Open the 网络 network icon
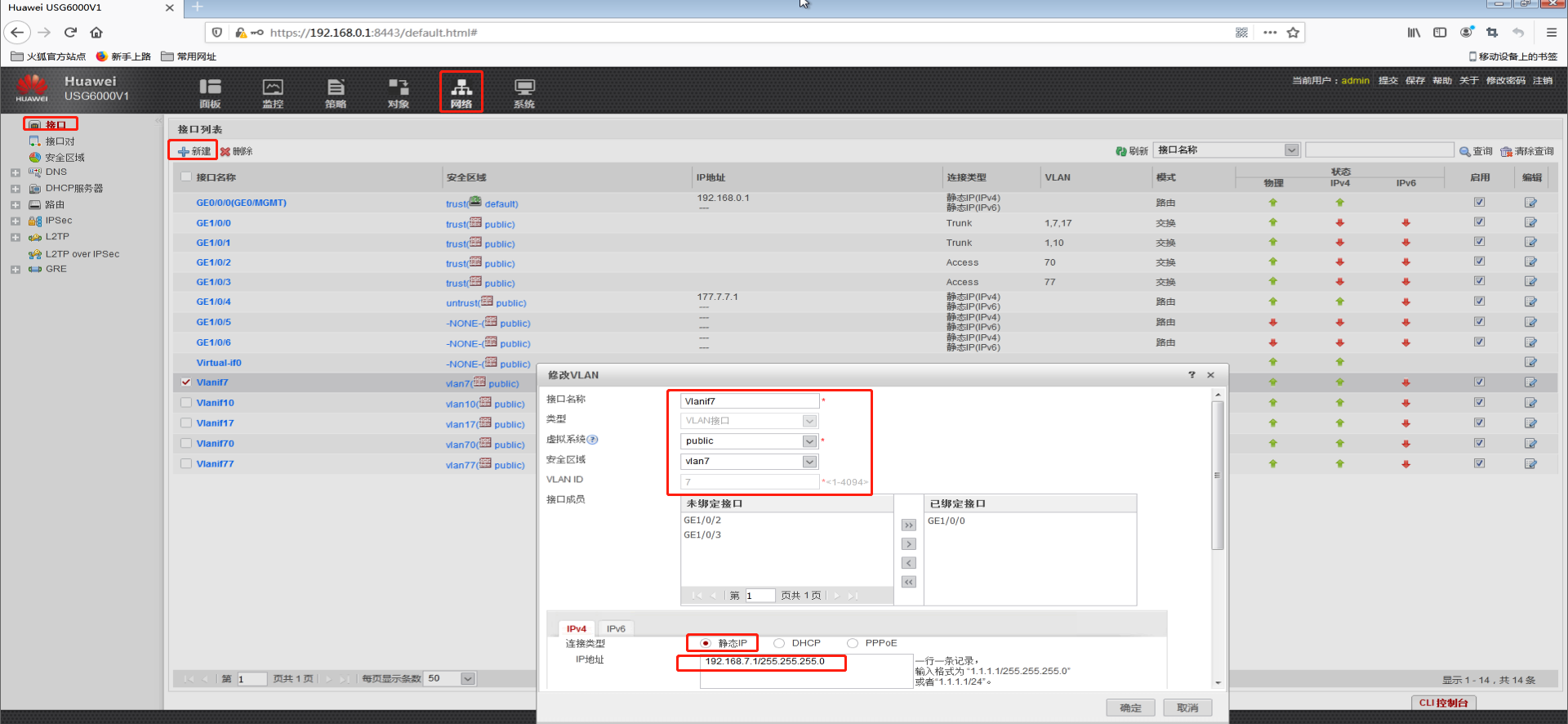The height and width of the screenshot is (724, 1568). 461,92
